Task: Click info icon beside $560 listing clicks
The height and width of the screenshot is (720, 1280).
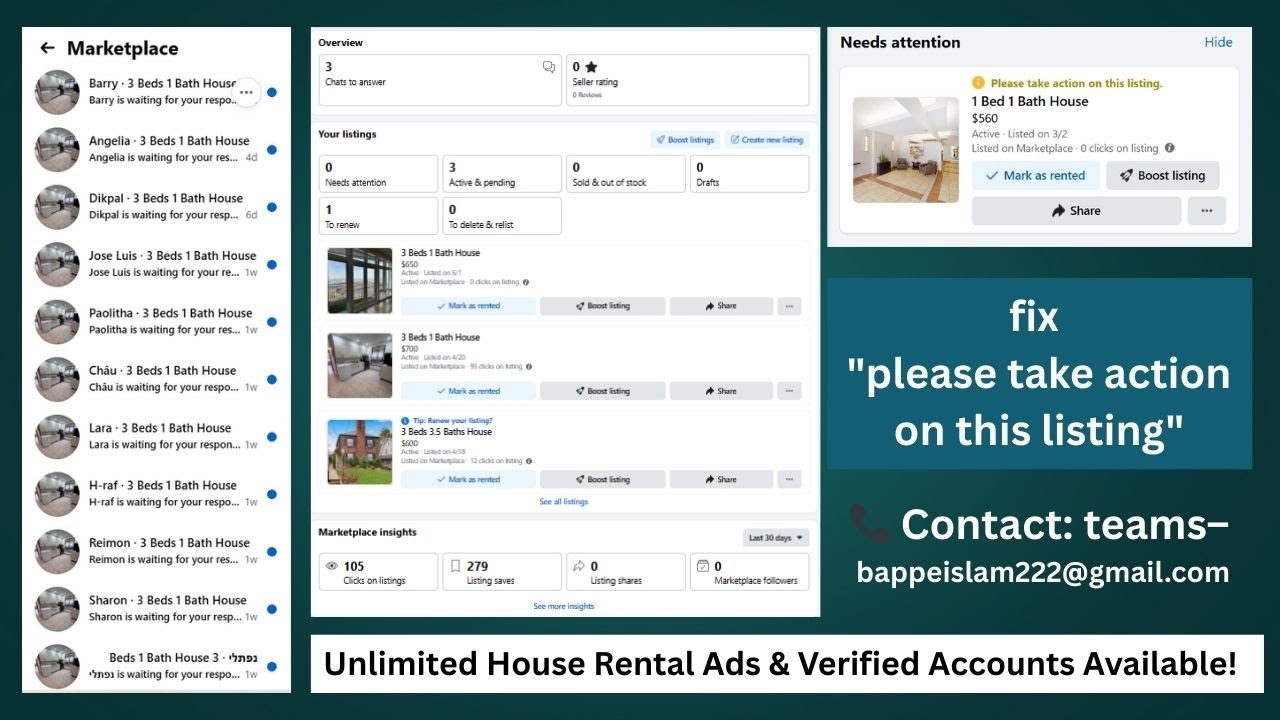Action: [x=1170, y=148]
